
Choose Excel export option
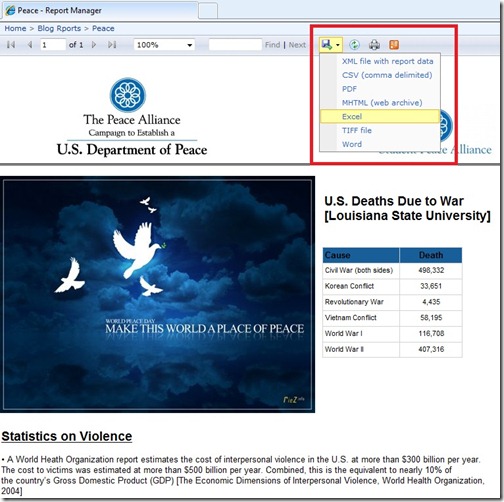pos(380,117)
